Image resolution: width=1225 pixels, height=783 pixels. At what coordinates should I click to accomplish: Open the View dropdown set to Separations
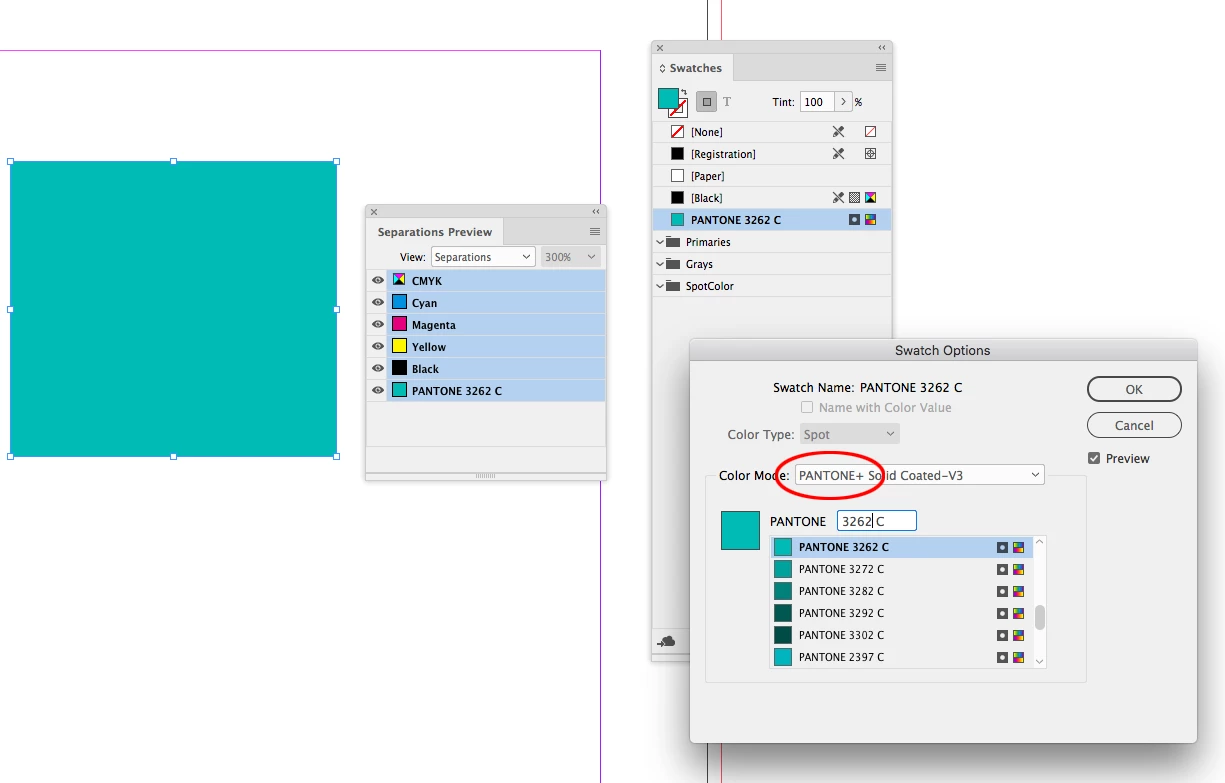point(483,257)
